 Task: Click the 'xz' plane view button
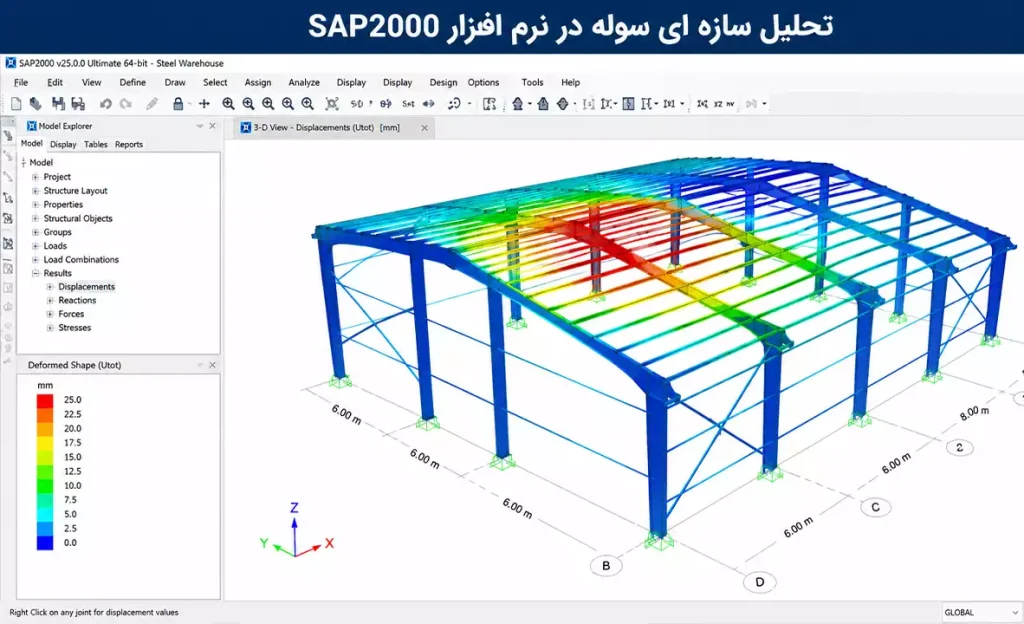click(718, 104)
